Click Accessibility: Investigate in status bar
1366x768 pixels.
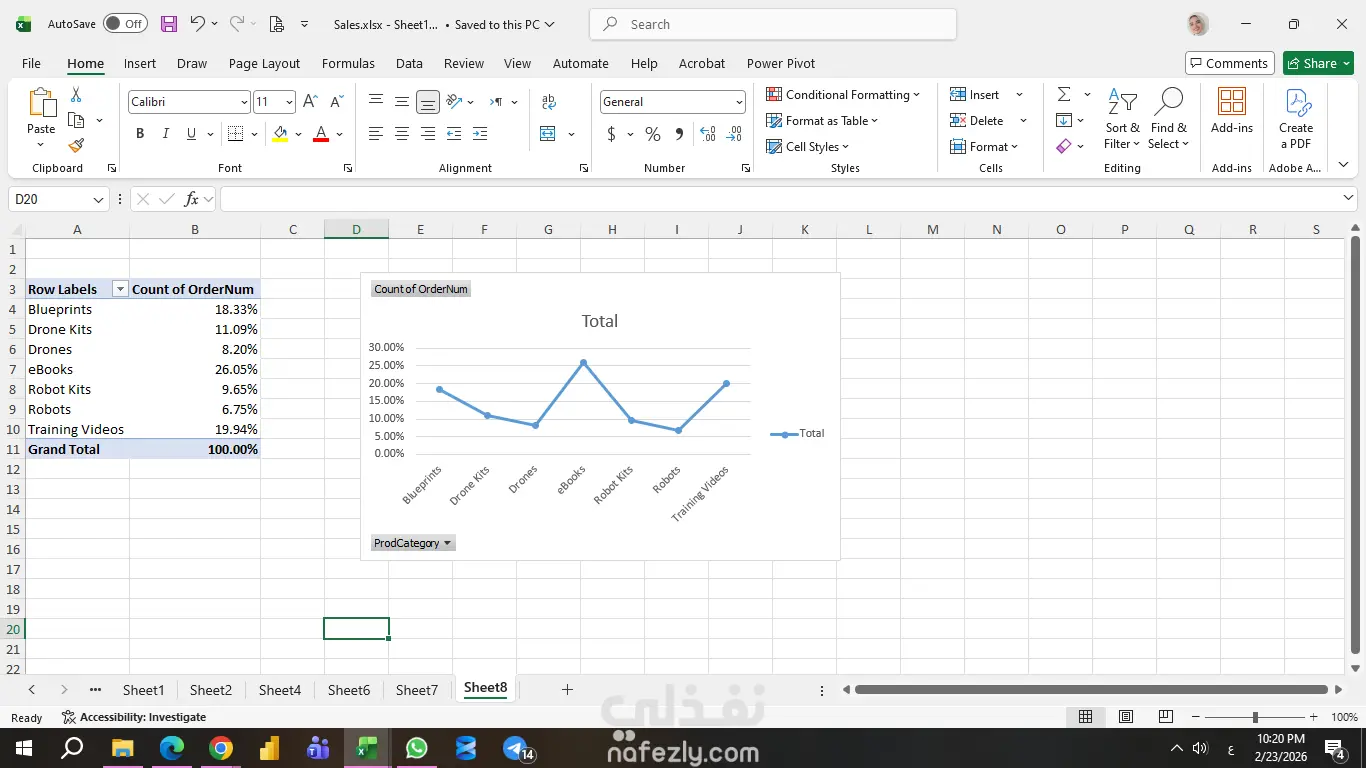[x=134, y=717]
